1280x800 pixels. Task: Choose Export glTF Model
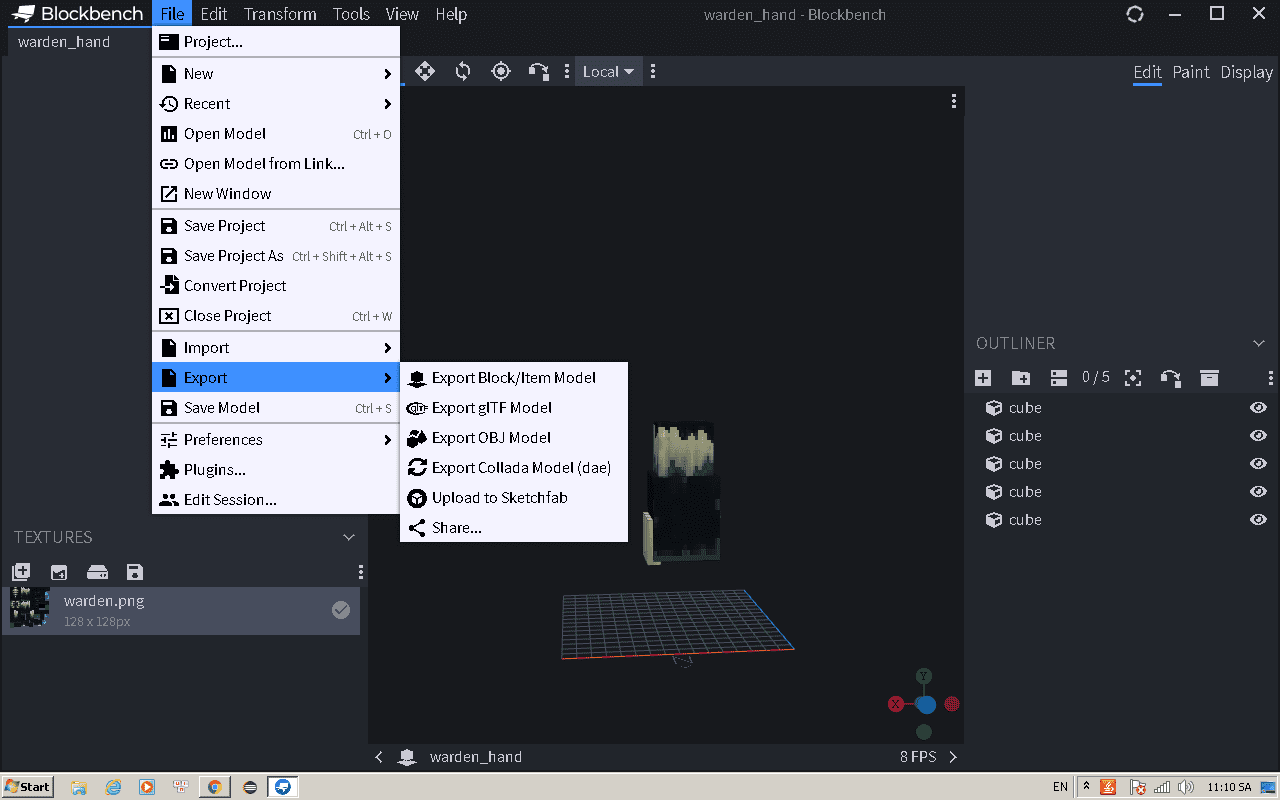click(514, 408)
